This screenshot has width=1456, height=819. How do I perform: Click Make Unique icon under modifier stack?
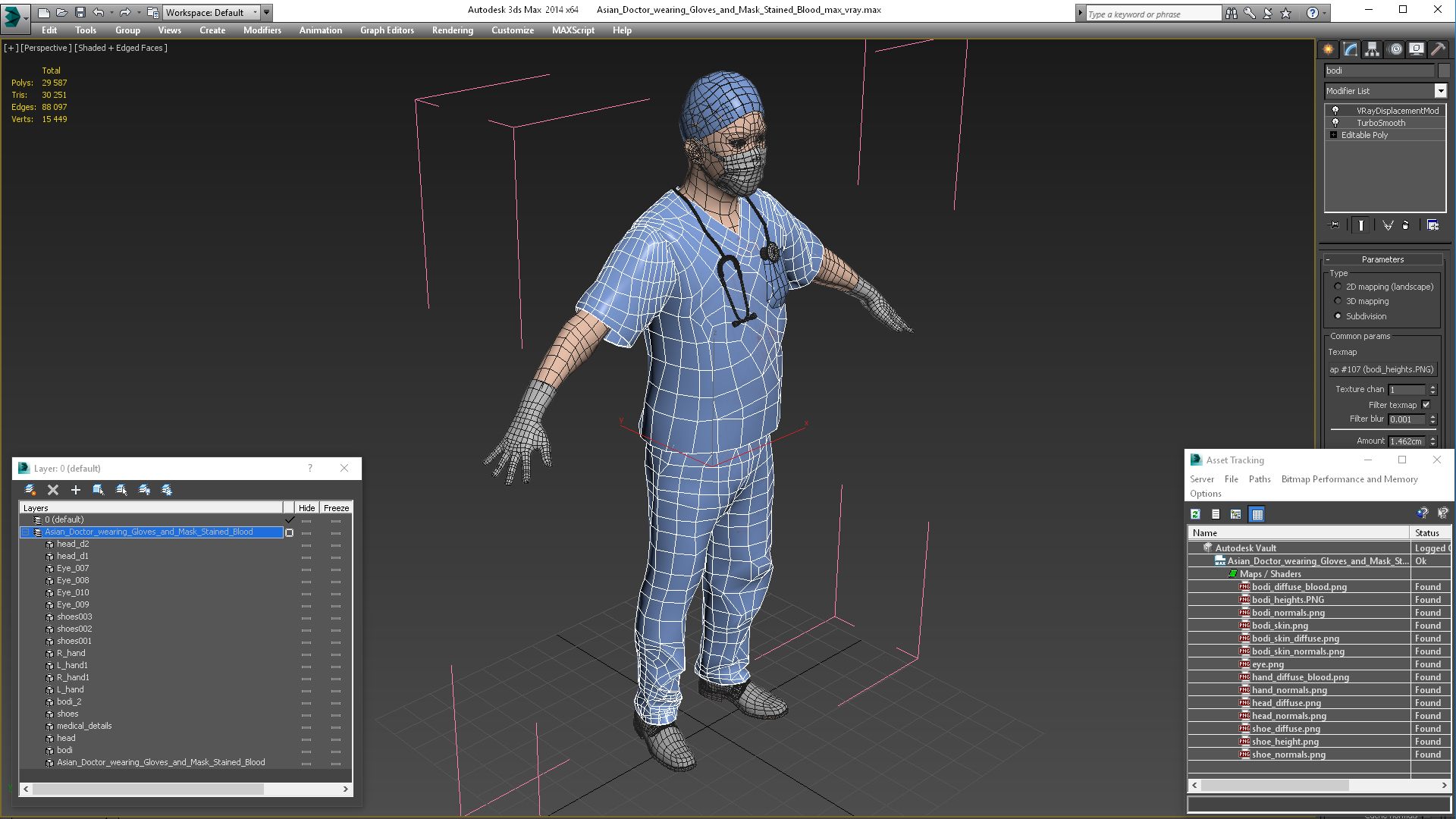[1388, 225]
